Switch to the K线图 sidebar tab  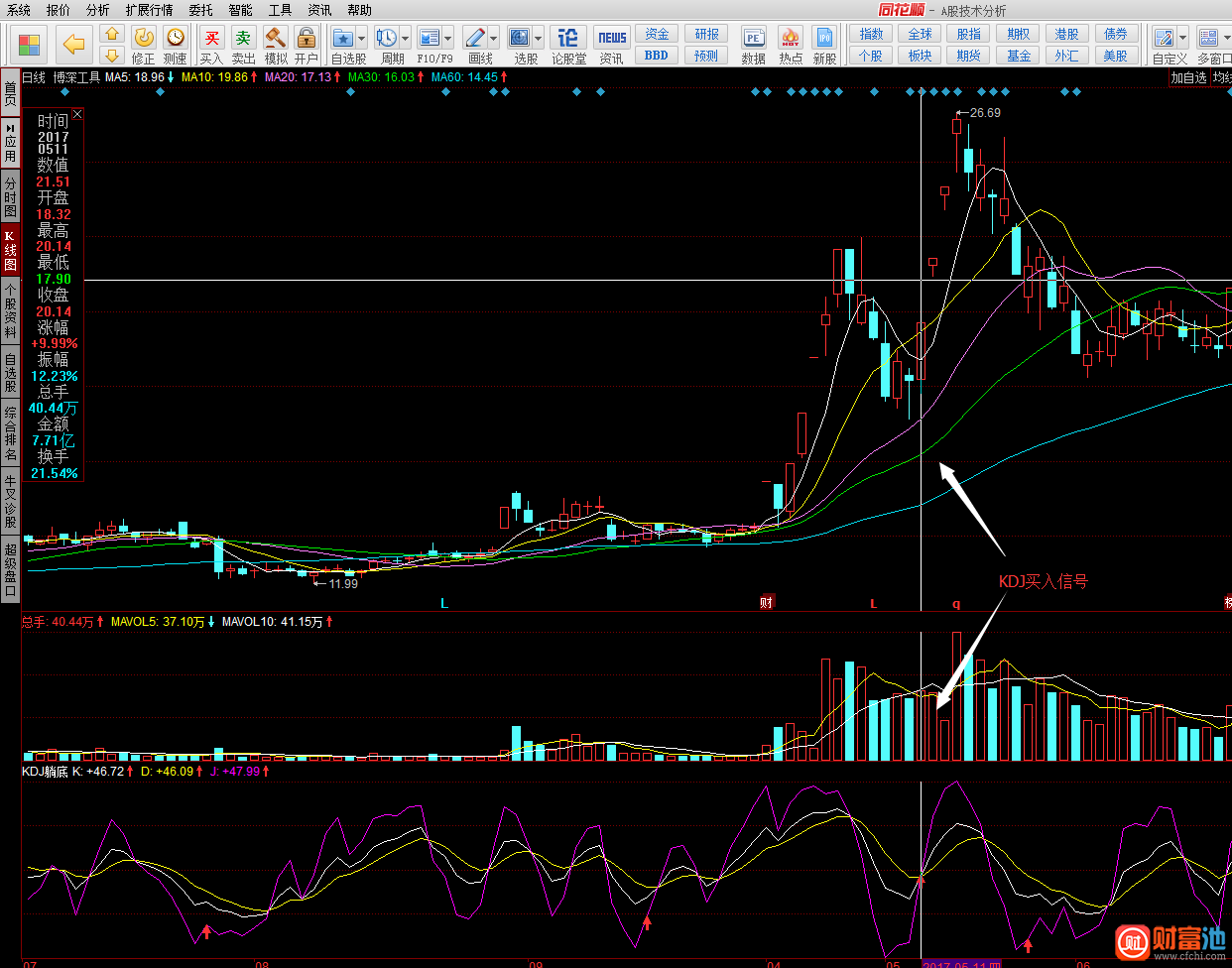[x=10, y=250]
